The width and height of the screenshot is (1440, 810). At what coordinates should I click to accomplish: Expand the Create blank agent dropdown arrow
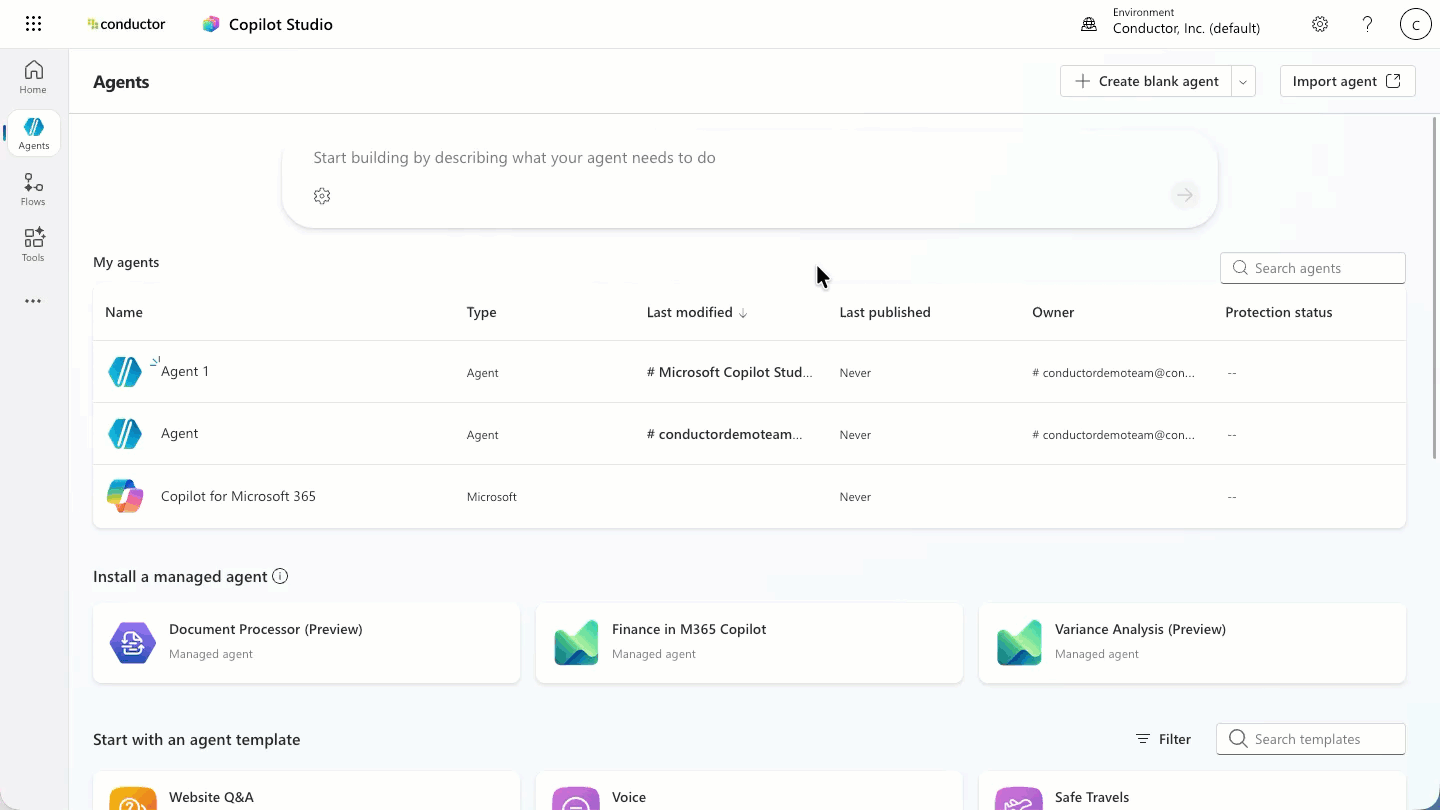[x=1243, y=82]
